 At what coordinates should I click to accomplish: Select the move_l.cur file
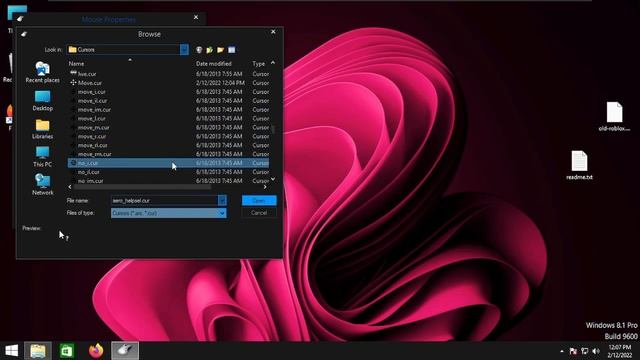coord(91,119)
